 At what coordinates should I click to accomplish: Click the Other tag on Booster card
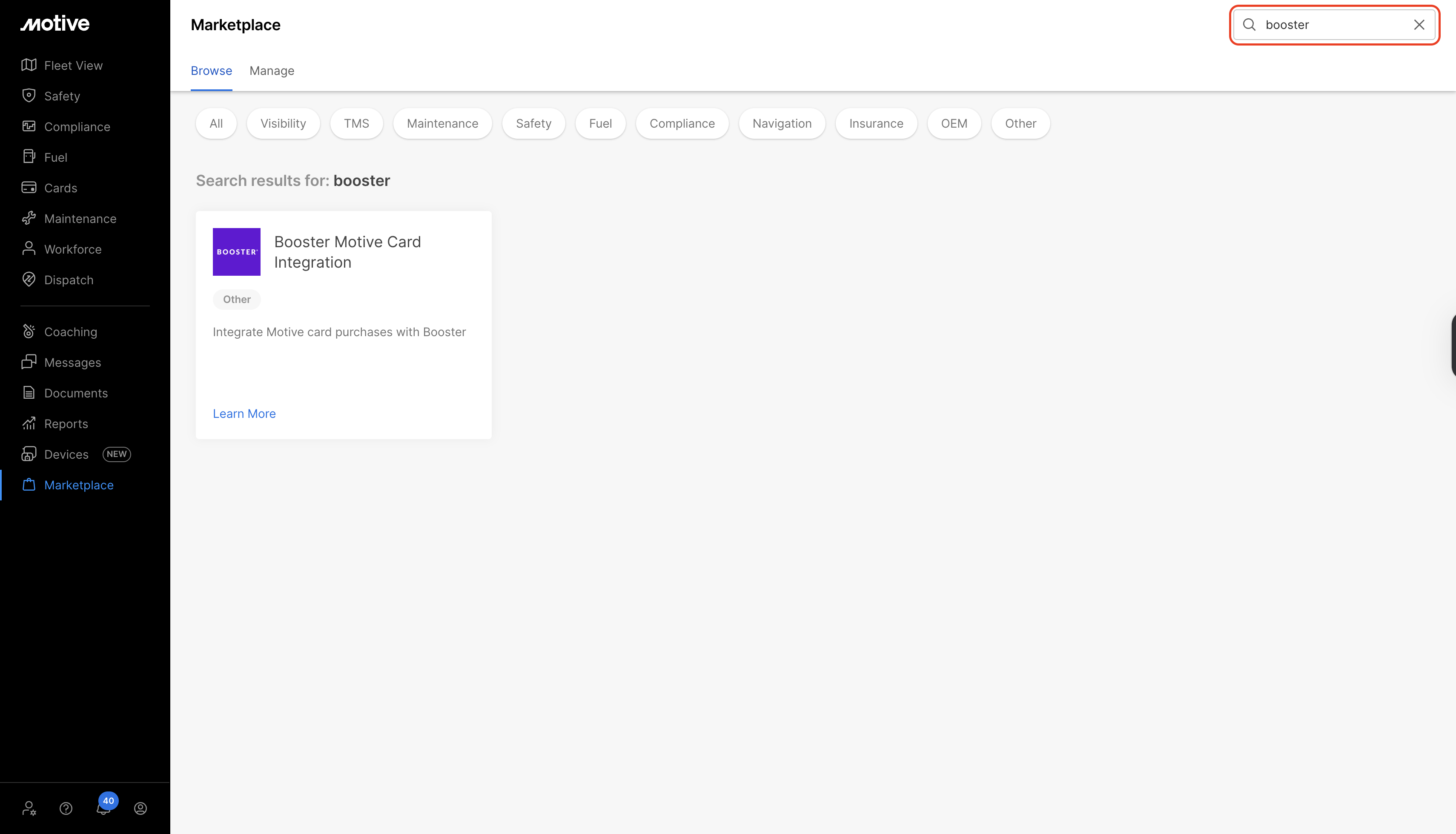[237, 300]
